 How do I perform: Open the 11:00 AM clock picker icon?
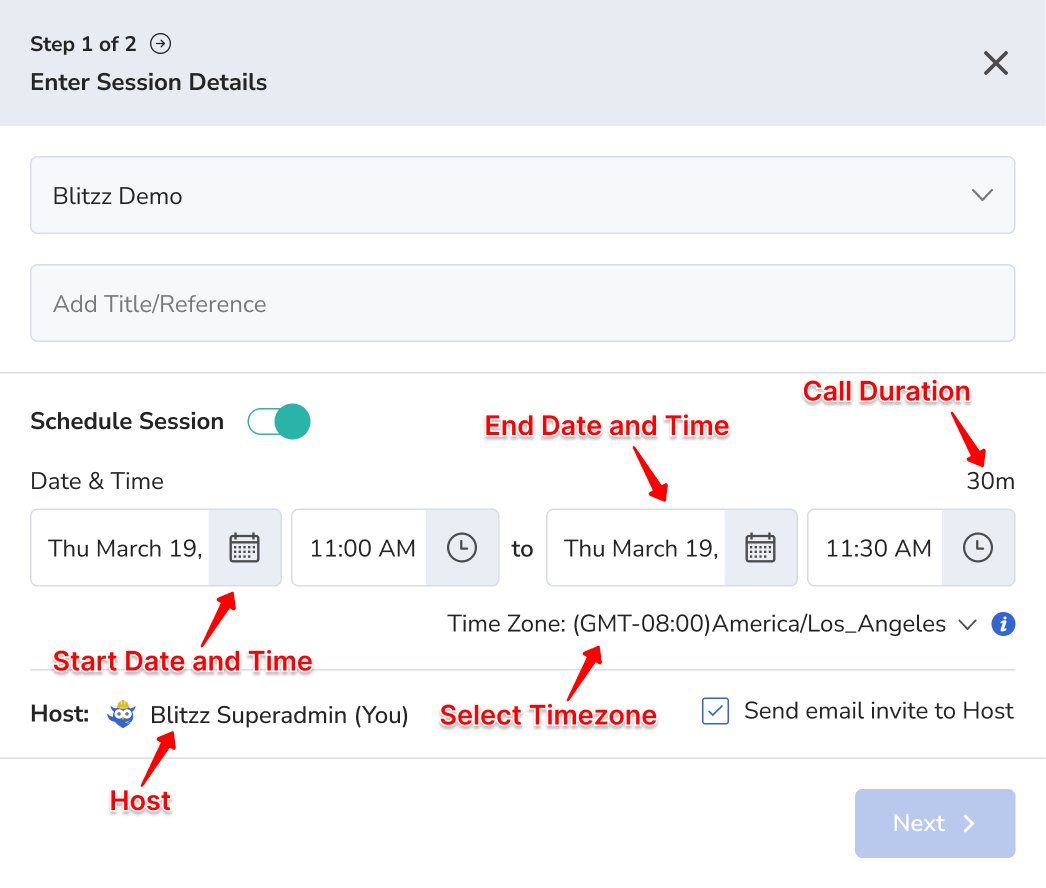(x=462, y=548)
